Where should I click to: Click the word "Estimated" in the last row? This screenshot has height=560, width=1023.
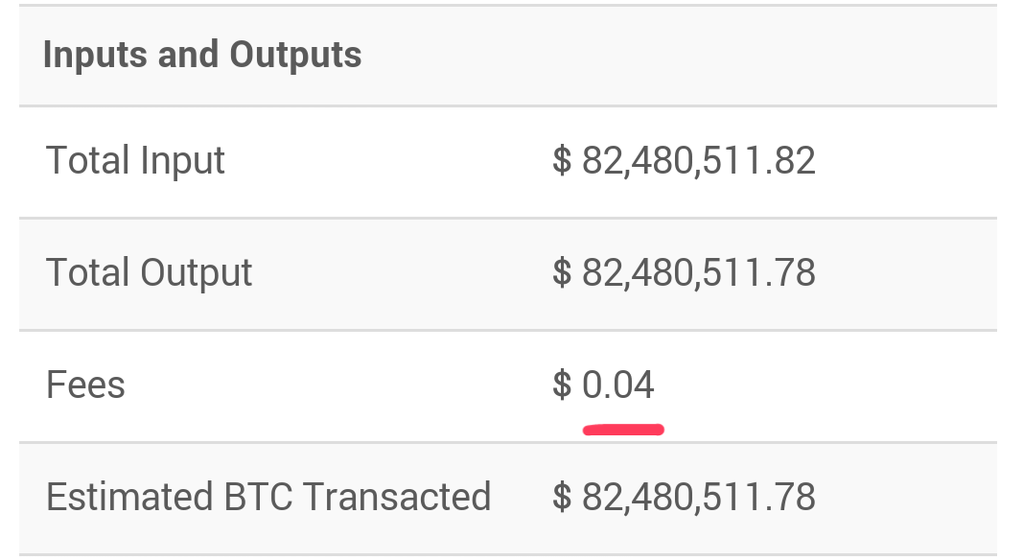(x=130, y=497)
